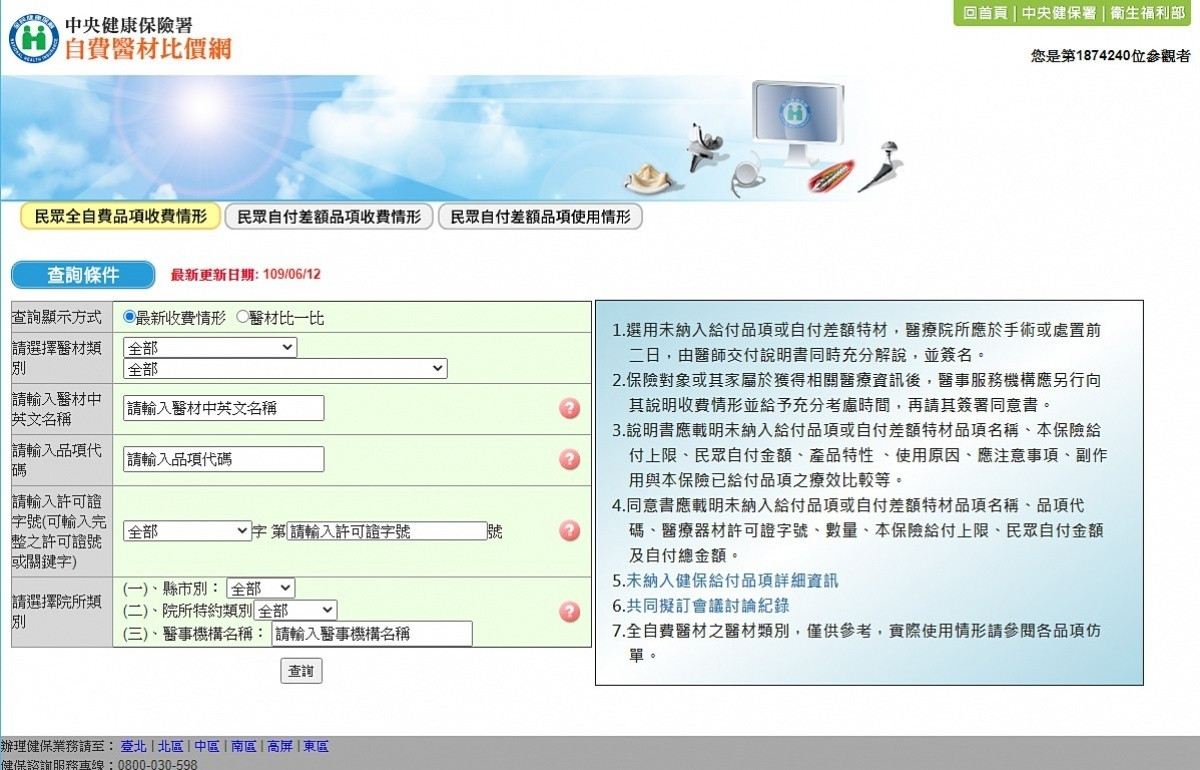Switch to 民眾全自費品項收費情形 tab
Screen dimensions: 1200x770
click(x=120, y=216)
